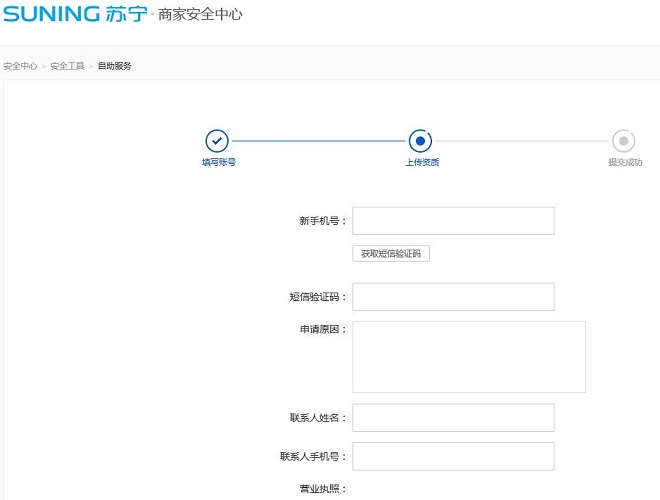Screen dimensions: 660x500
Task: Click the 提交成功 step label
Action: point(625,162)
